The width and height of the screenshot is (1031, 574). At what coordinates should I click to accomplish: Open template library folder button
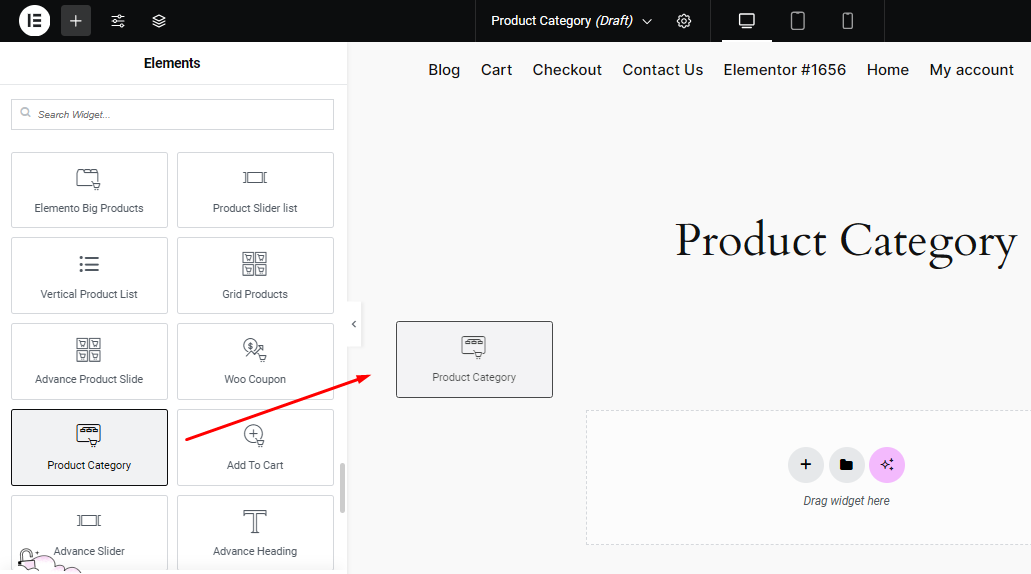pyautogui.click(x=846, y=465)
